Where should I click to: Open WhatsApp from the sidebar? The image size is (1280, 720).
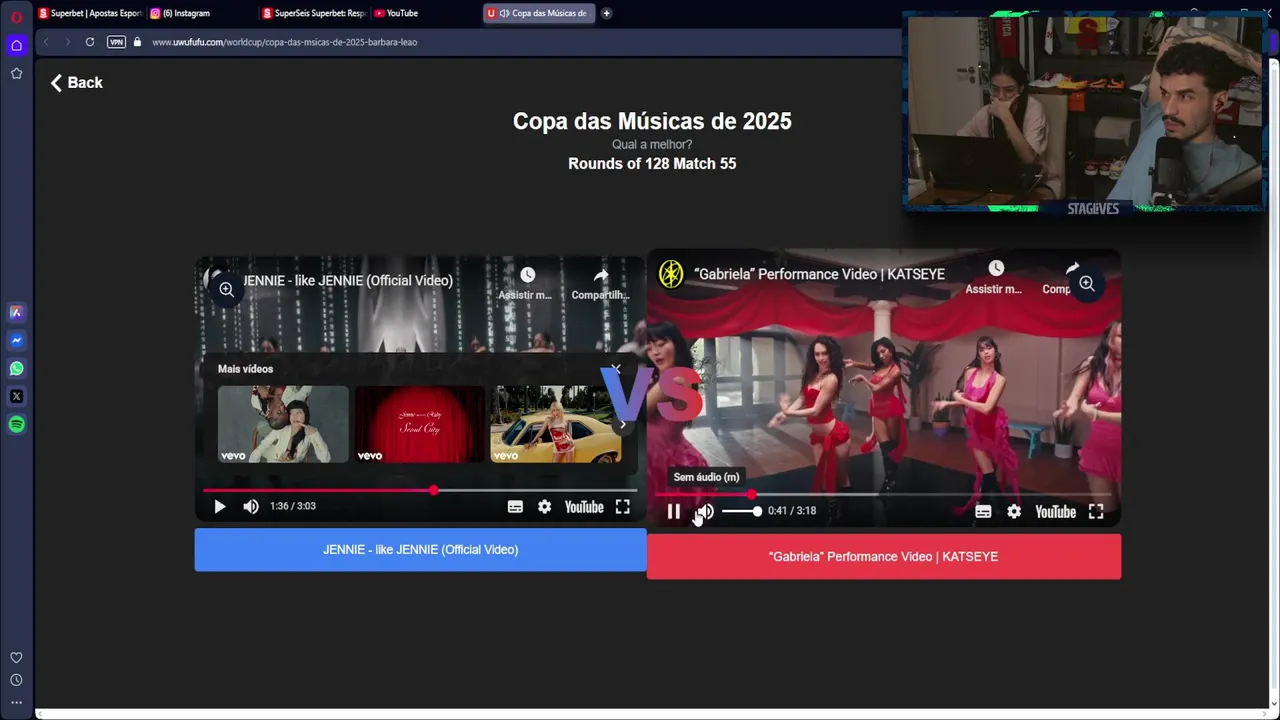16,368
